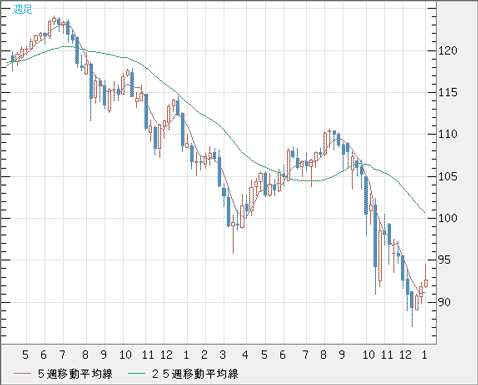
Task: Click the end of the green 25-week line
Action: pyautogui.click(x=425, y=212)
